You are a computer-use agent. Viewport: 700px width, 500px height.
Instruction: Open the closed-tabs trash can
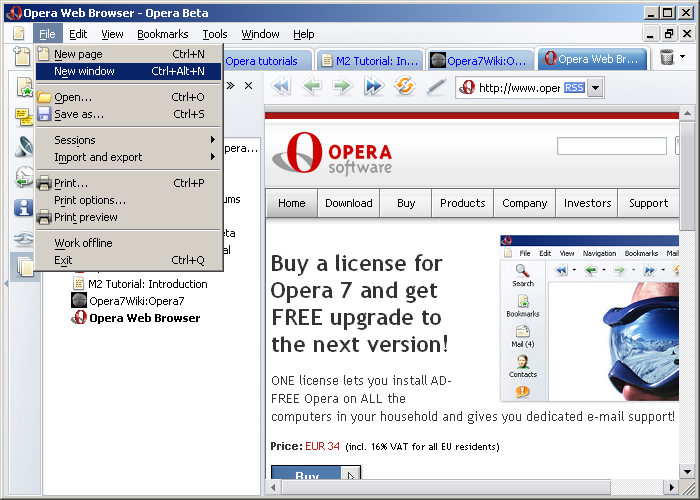point(667,59)
